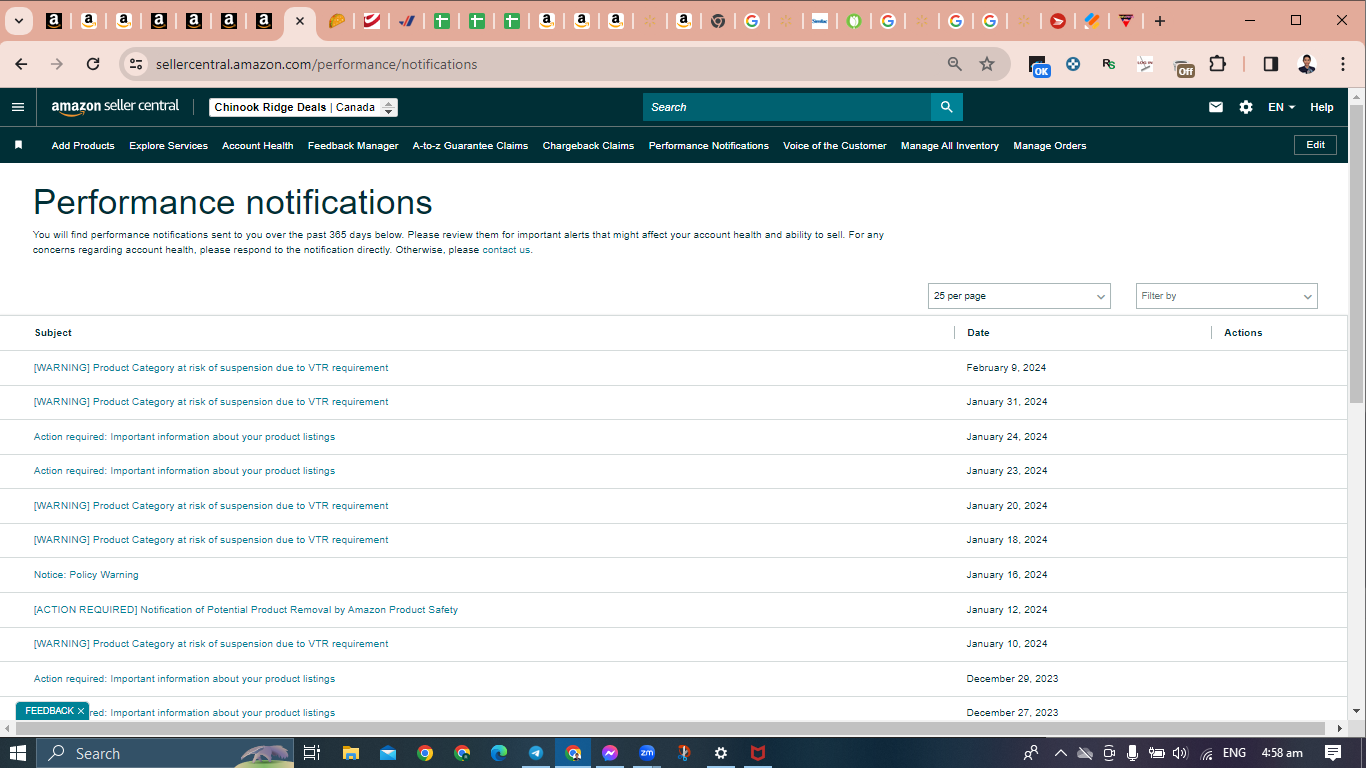Go back with the browser back arrow

(x=21, y=64)
